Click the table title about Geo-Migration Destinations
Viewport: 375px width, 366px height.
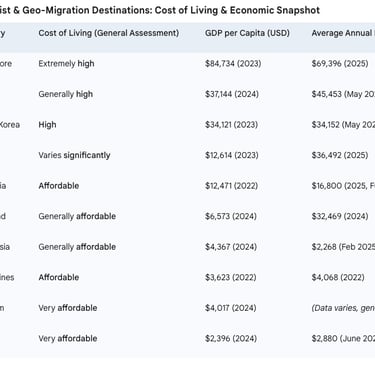(160, 10)
